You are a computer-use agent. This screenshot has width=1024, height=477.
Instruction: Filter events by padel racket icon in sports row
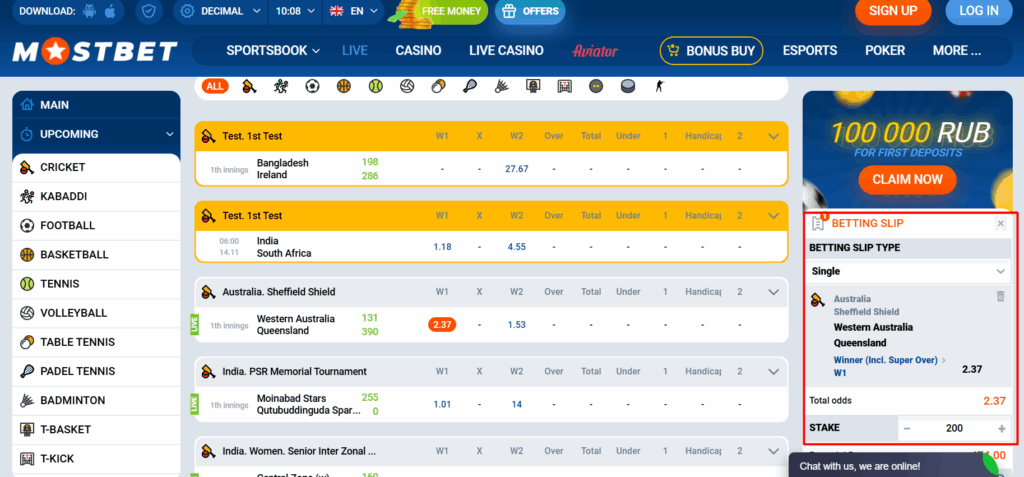(x=470, y=86)
